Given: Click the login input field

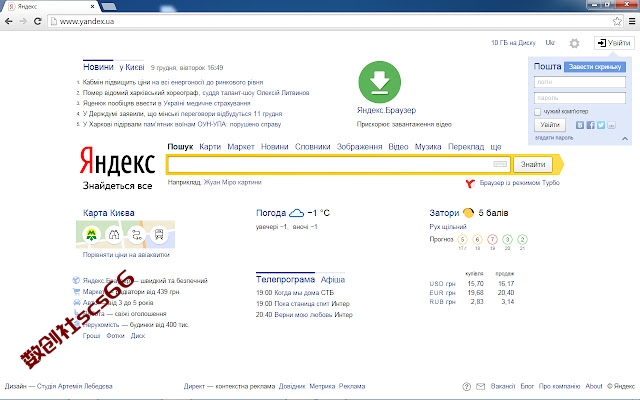Looking at the screenshot, I should (x=580, y=82).
